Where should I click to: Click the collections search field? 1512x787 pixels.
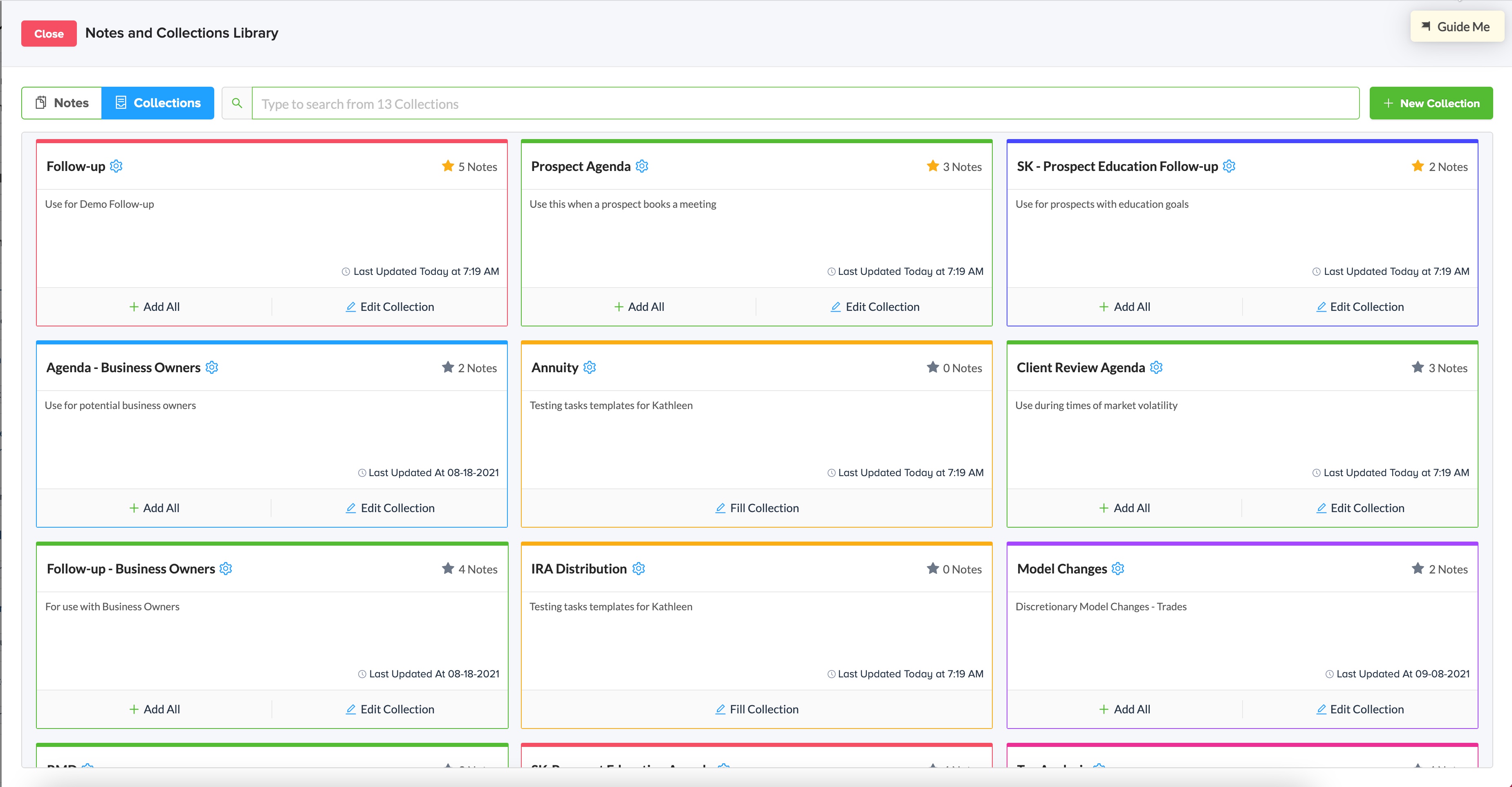[x=805, y=104]
